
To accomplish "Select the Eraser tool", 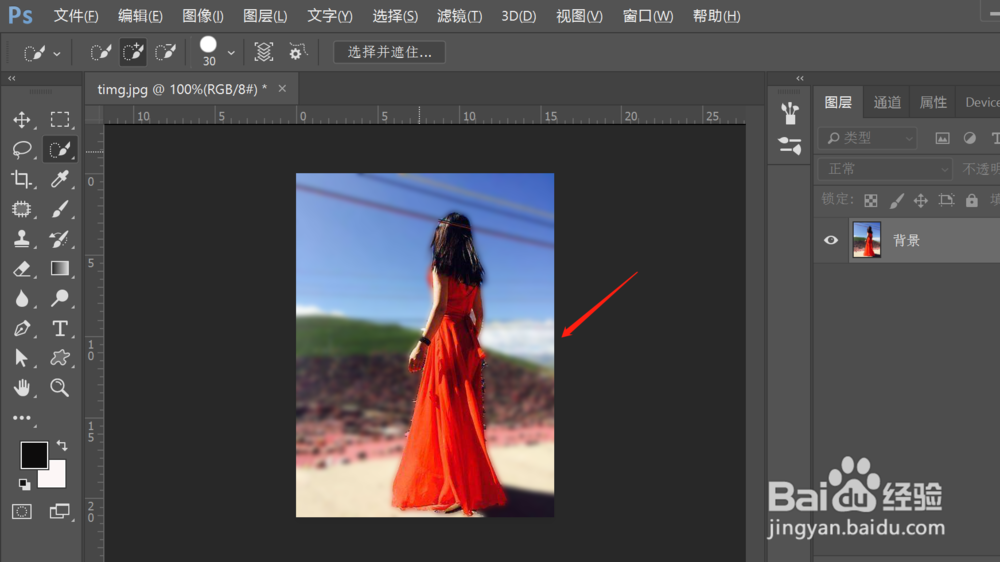I will coord(22,269).
